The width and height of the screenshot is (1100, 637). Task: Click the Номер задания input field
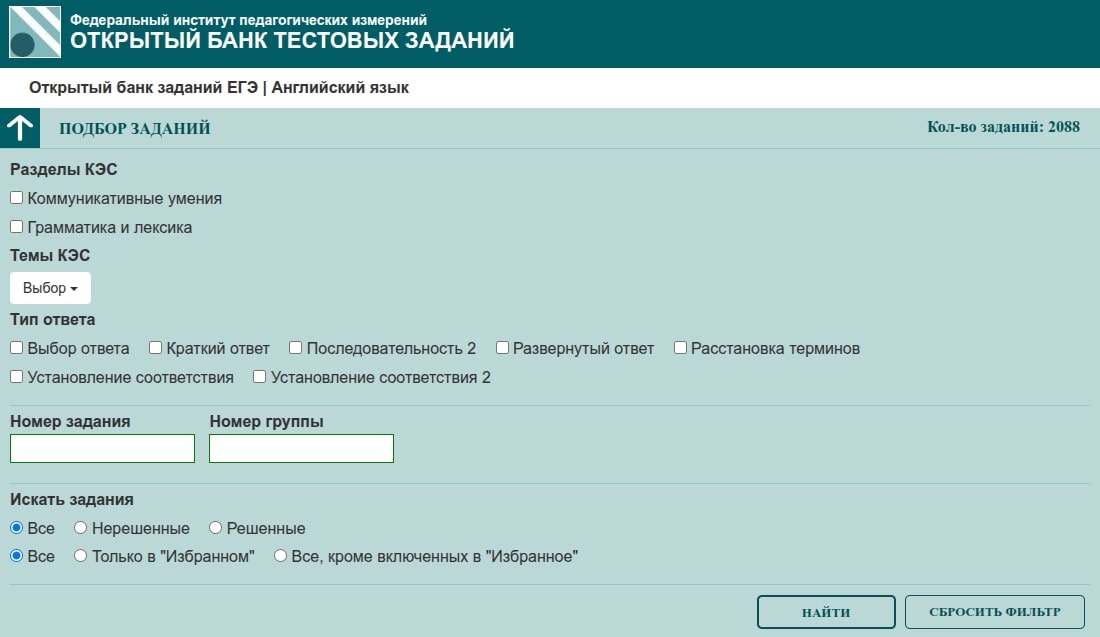pyautogui.click(x=102, y=449)
